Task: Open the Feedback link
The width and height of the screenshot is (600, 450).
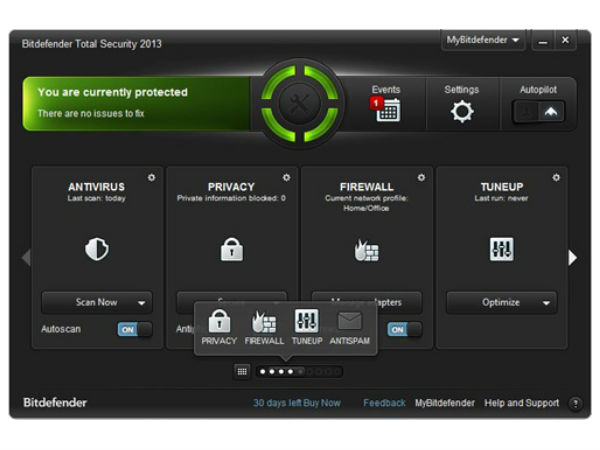Action: [x=384, y=403]
